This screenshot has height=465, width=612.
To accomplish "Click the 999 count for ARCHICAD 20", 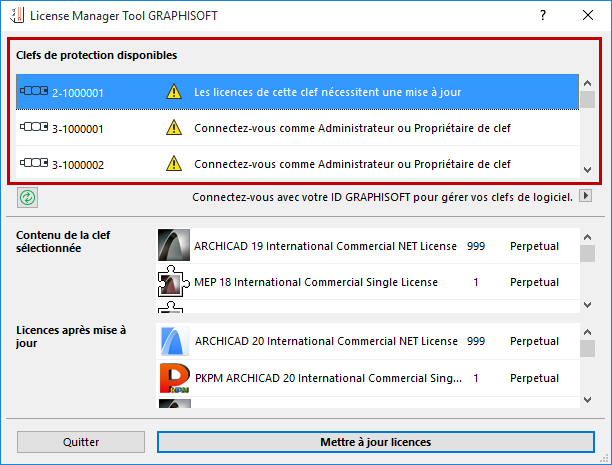I will coord(476,341).
